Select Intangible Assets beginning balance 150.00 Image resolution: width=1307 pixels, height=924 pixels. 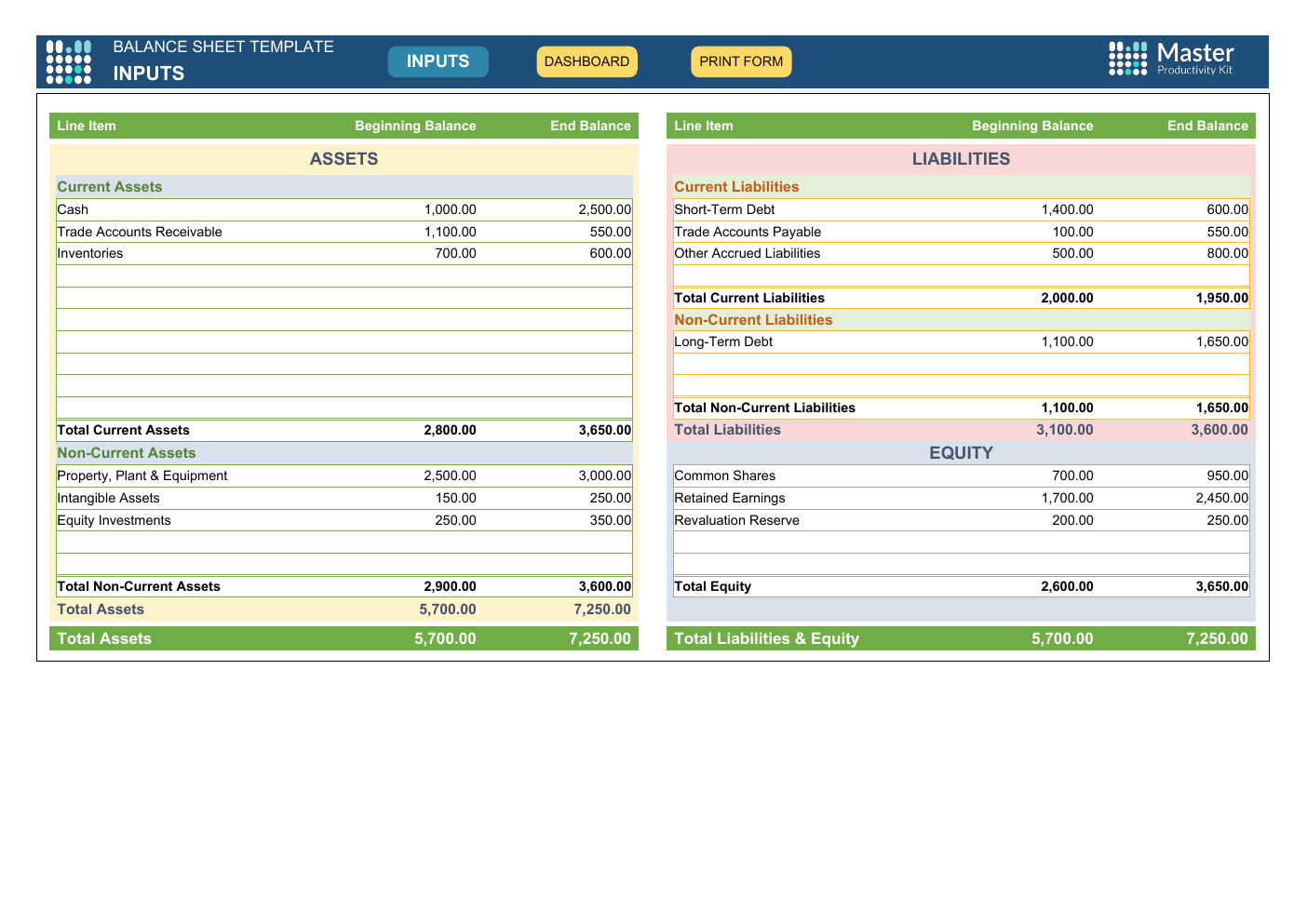tap(455, 498)
